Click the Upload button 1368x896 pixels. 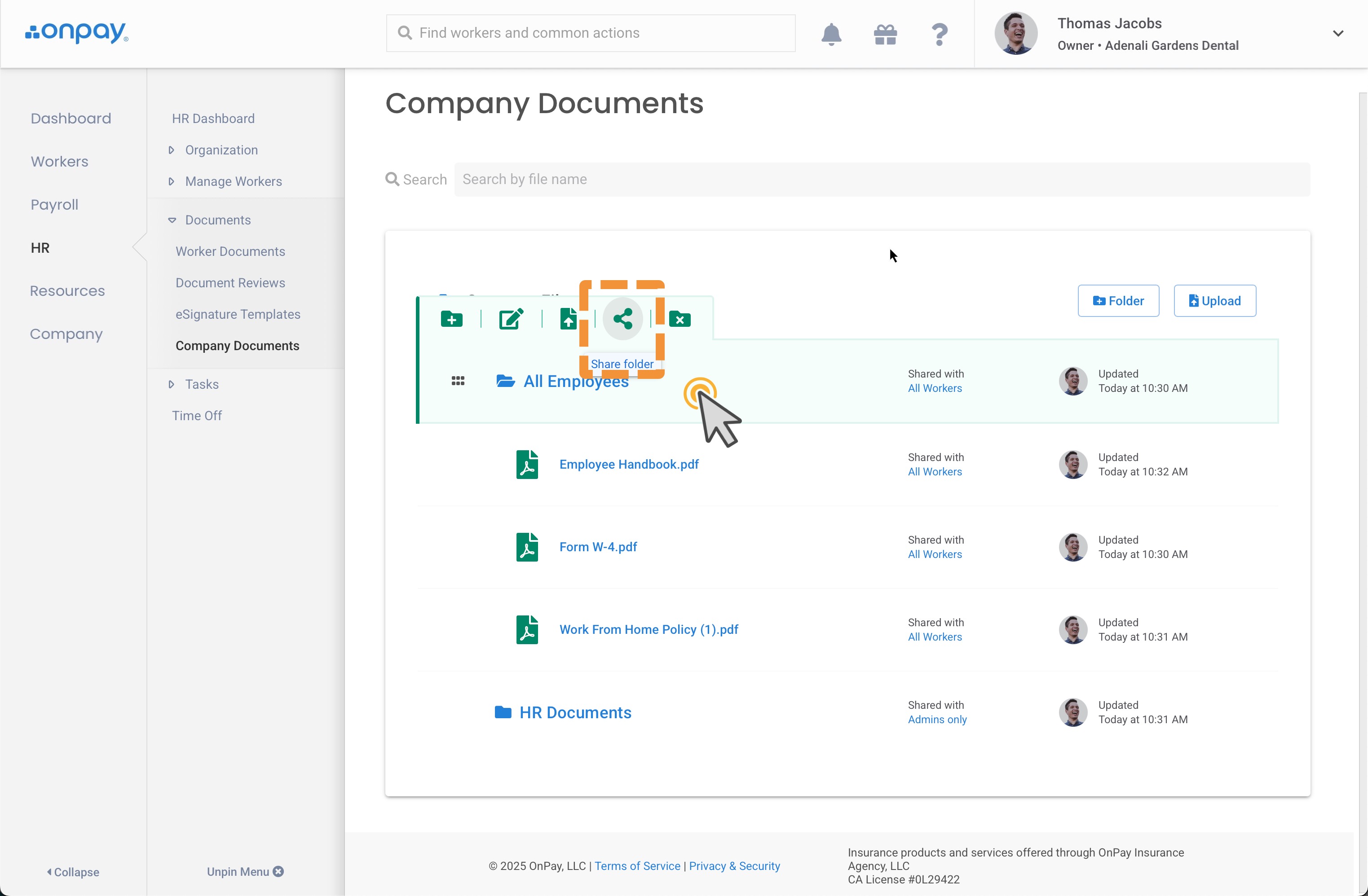tap(1214, 301)
